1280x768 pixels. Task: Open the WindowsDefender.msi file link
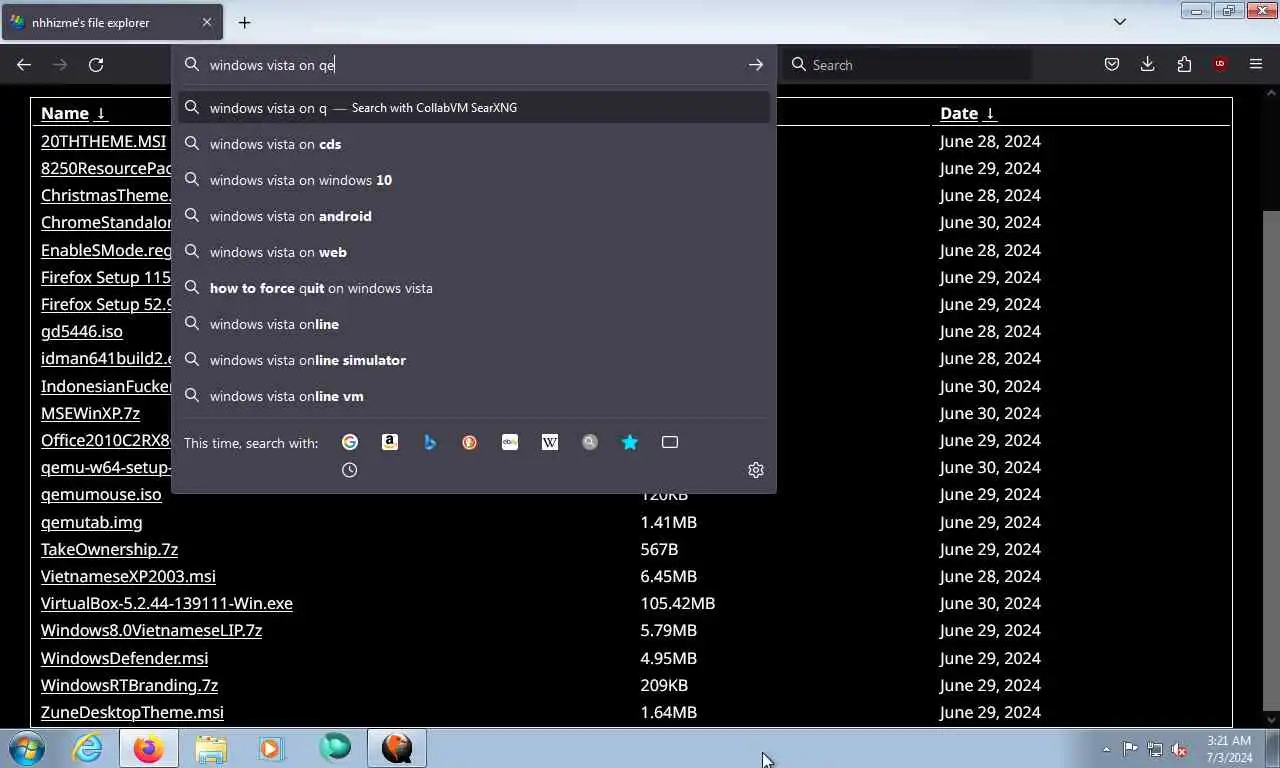coord(124,658)
